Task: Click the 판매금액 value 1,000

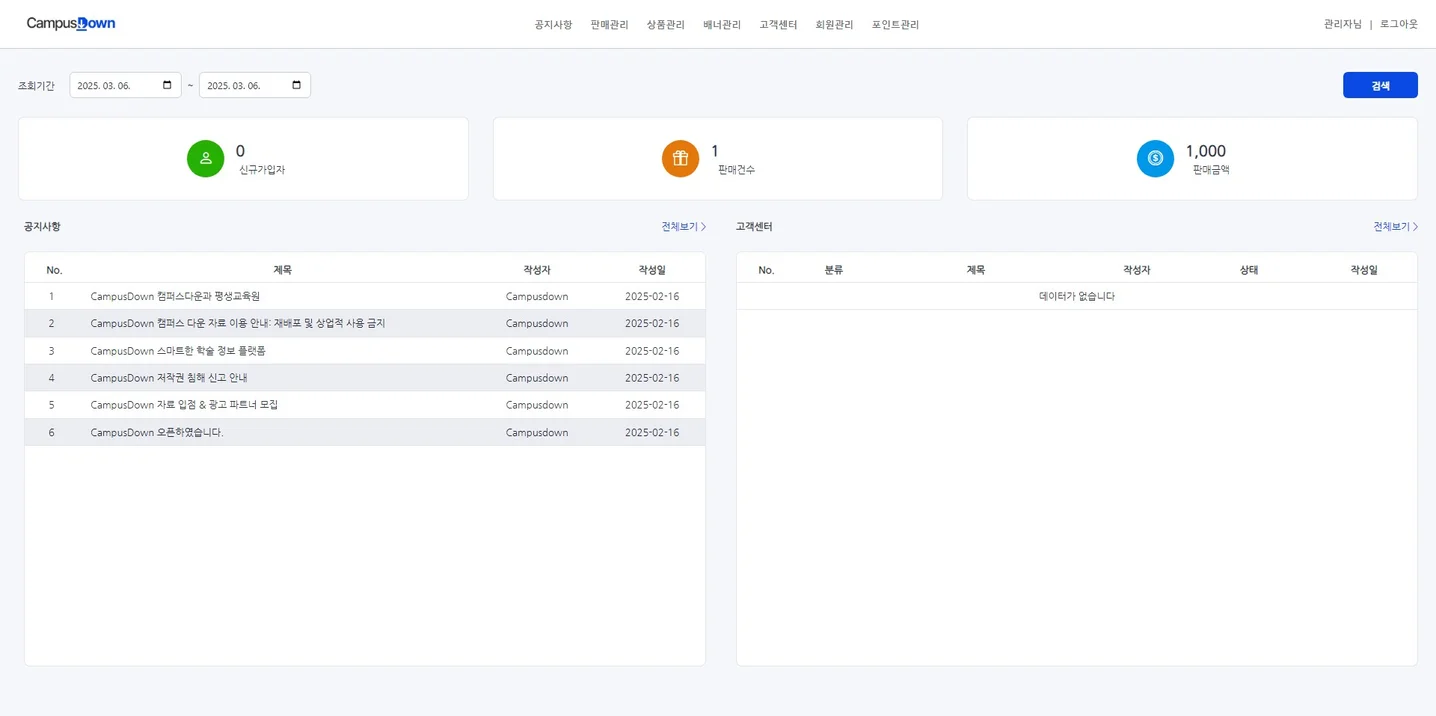Action: [1206, 151]
